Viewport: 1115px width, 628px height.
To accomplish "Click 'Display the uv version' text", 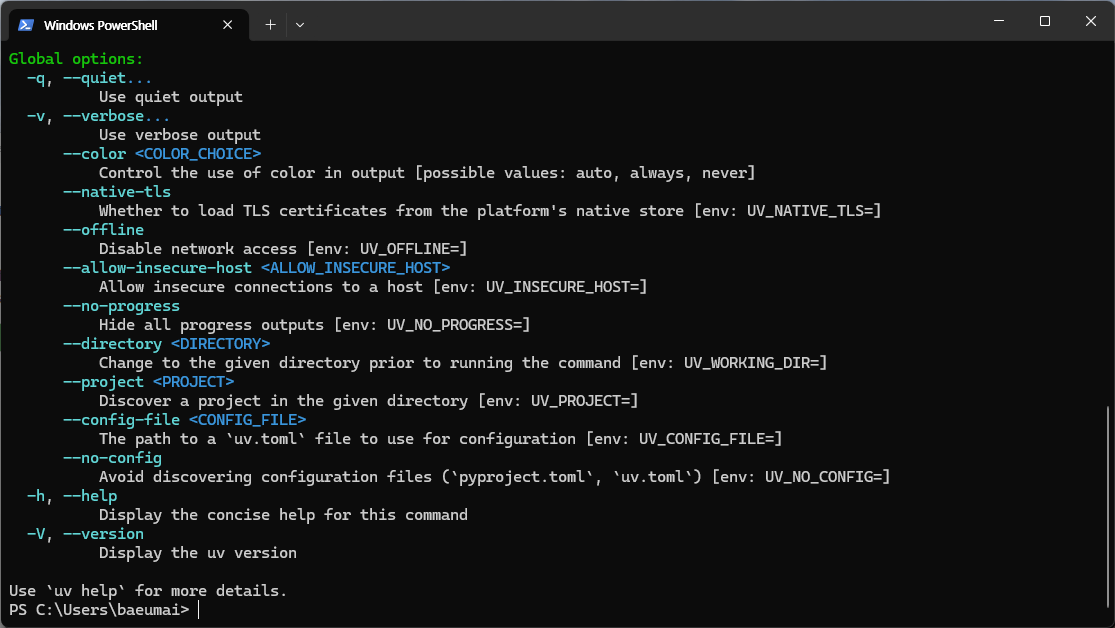I will click(x=198, y=553).
